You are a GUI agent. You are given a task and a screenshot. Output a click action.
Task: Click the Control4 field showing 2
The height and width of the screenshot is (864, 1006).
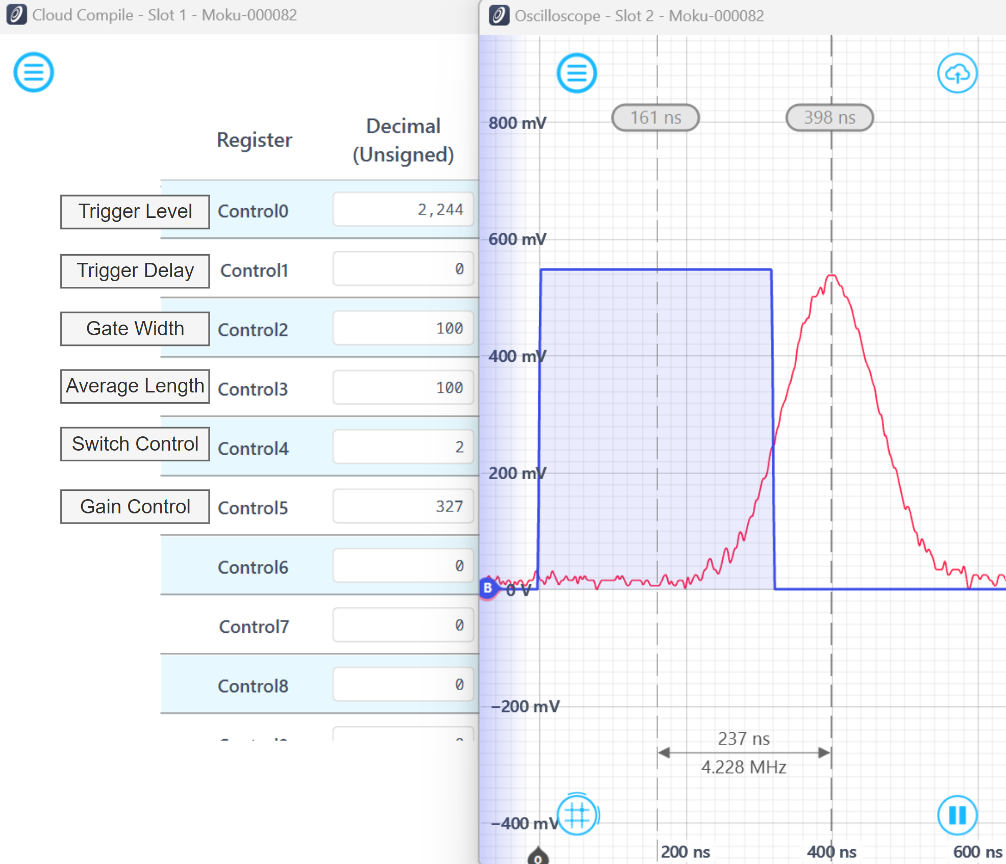(403, 447)
